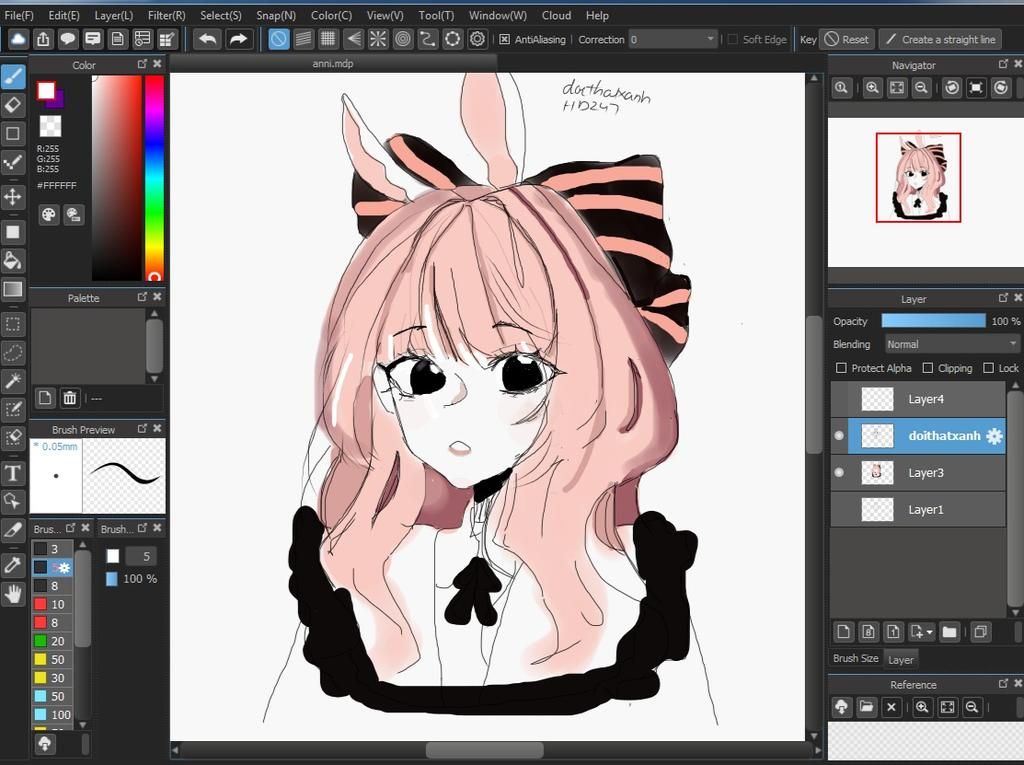1024x765 pixels.
Task: Enable concentric circle snap
Action: coord(403,39)
